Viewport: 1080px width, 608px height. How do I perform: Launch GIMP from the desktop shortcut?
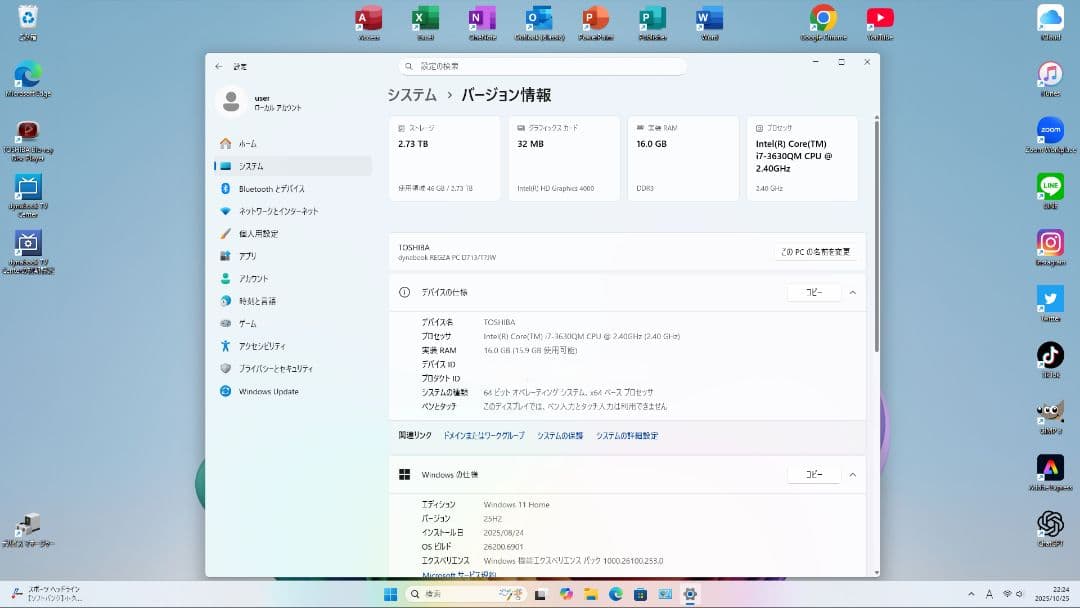pos(1048,413)
